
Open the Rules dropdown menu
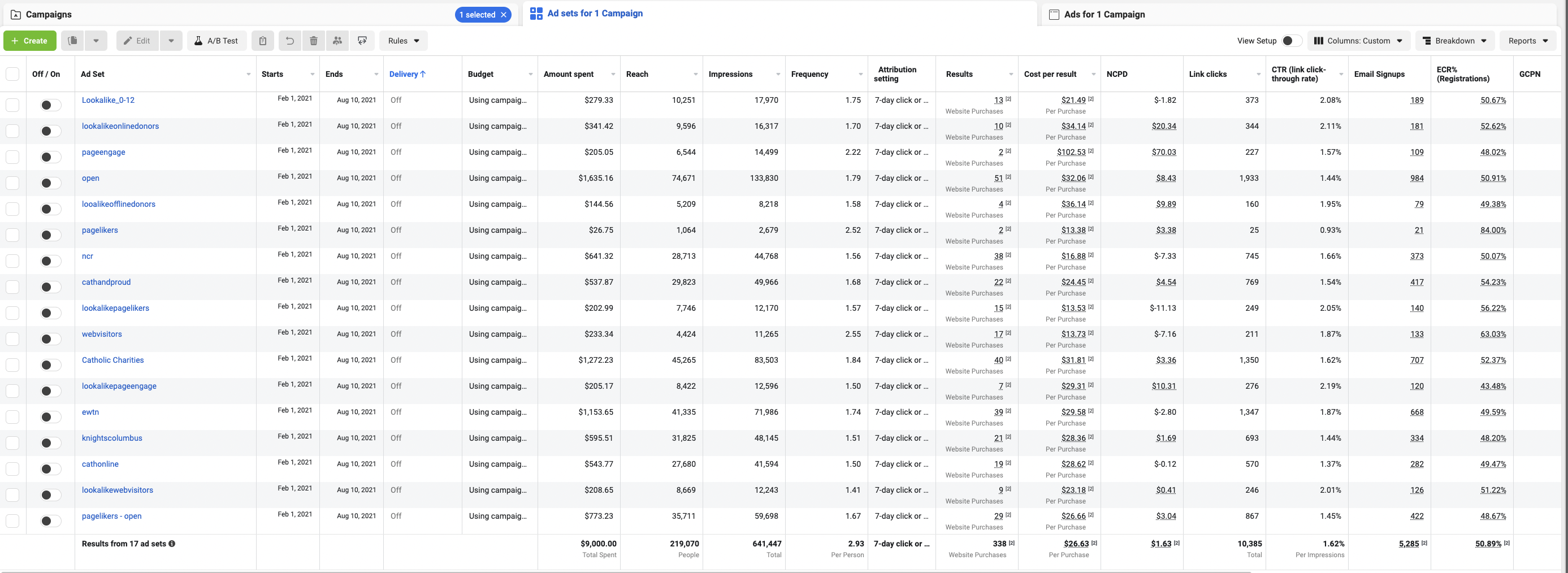tap(403, 41)
